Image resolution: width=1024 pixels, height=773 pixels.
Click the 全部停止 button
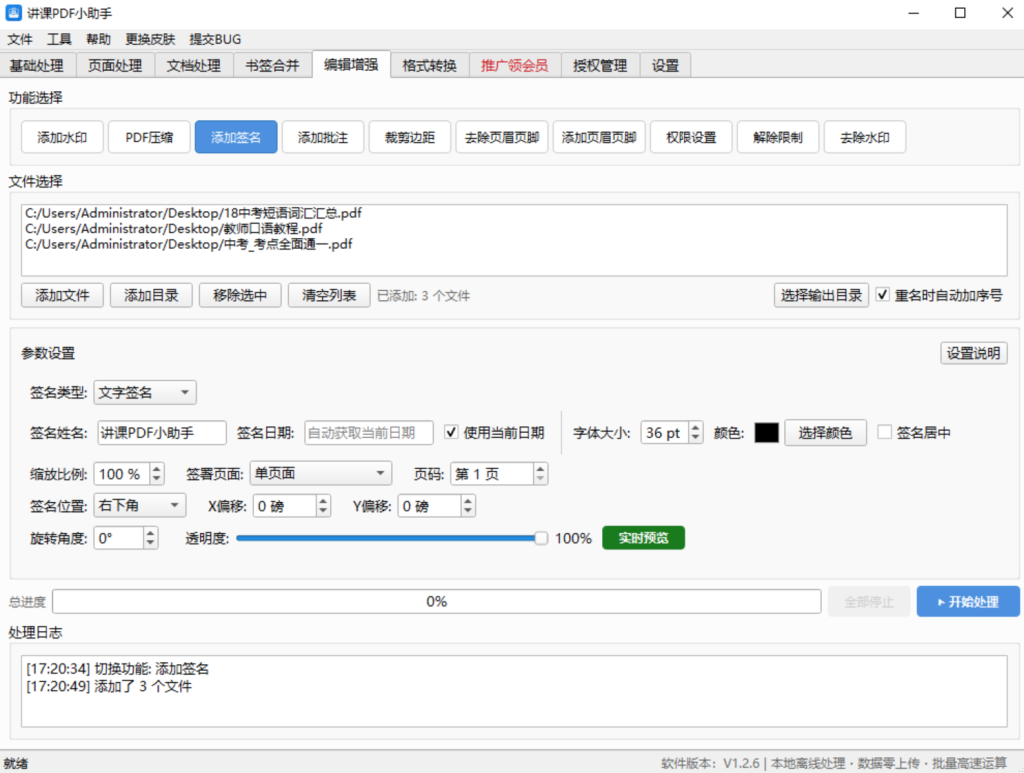[x=869, y=601]
